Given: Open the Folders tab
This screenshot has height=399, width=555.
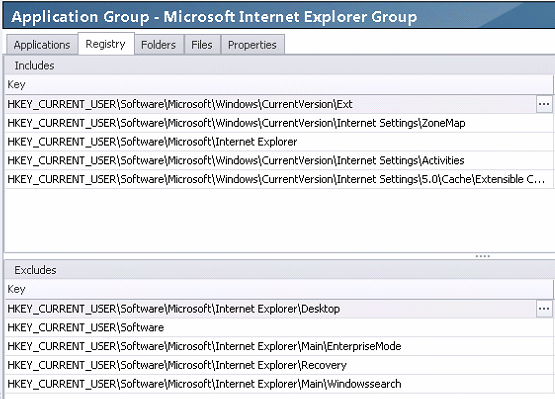Looking at the screenshot, I should (x=159, y=45).
